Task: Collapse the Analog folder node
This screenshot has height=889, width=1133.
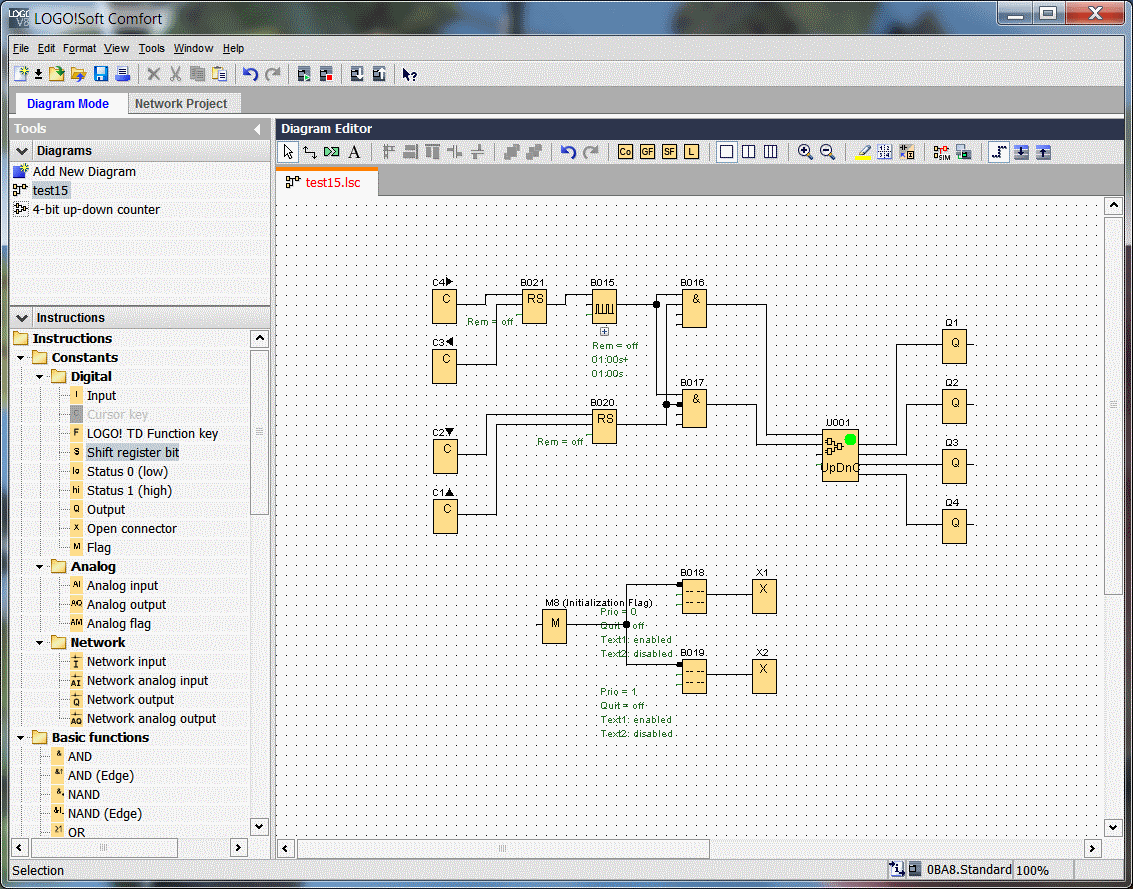Action: [x=40, y=567]
